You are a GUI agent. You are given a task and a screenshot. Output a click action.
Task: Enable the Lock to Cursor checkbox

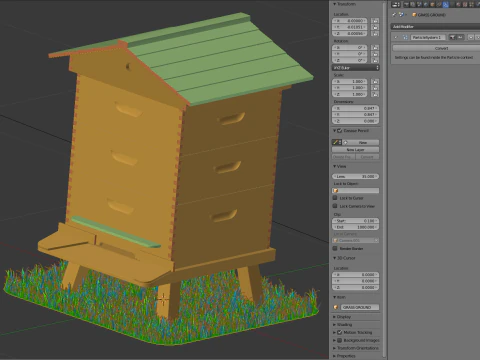coord(335,198)
